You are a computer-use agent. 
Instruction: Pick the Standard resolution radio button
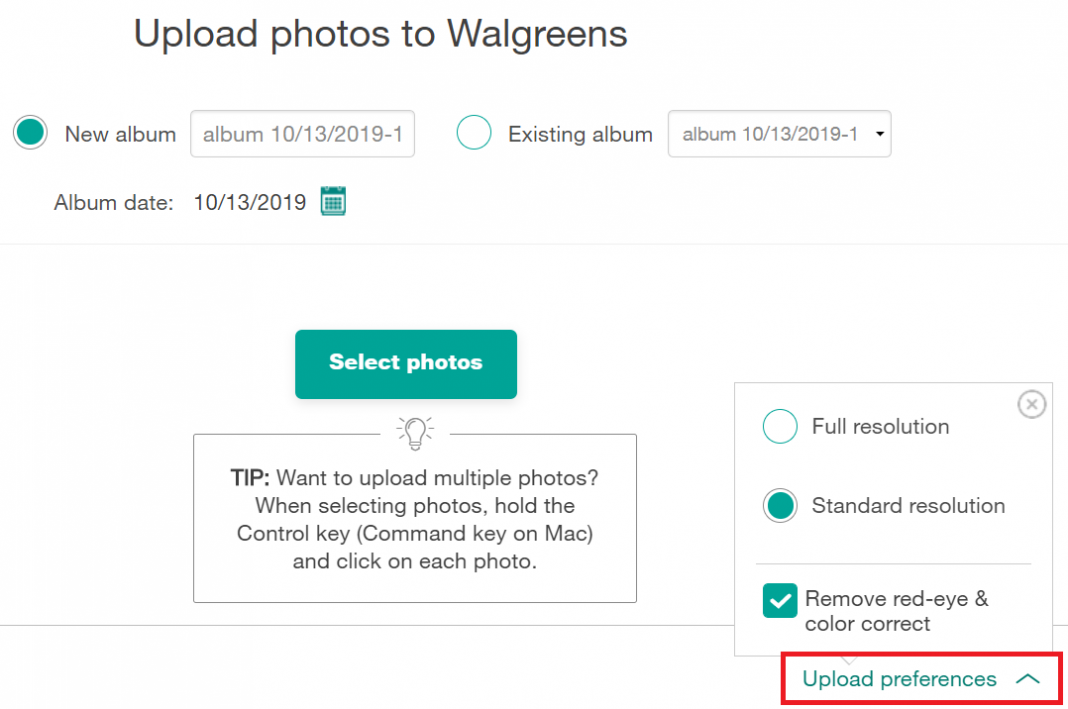click(780, 506)
